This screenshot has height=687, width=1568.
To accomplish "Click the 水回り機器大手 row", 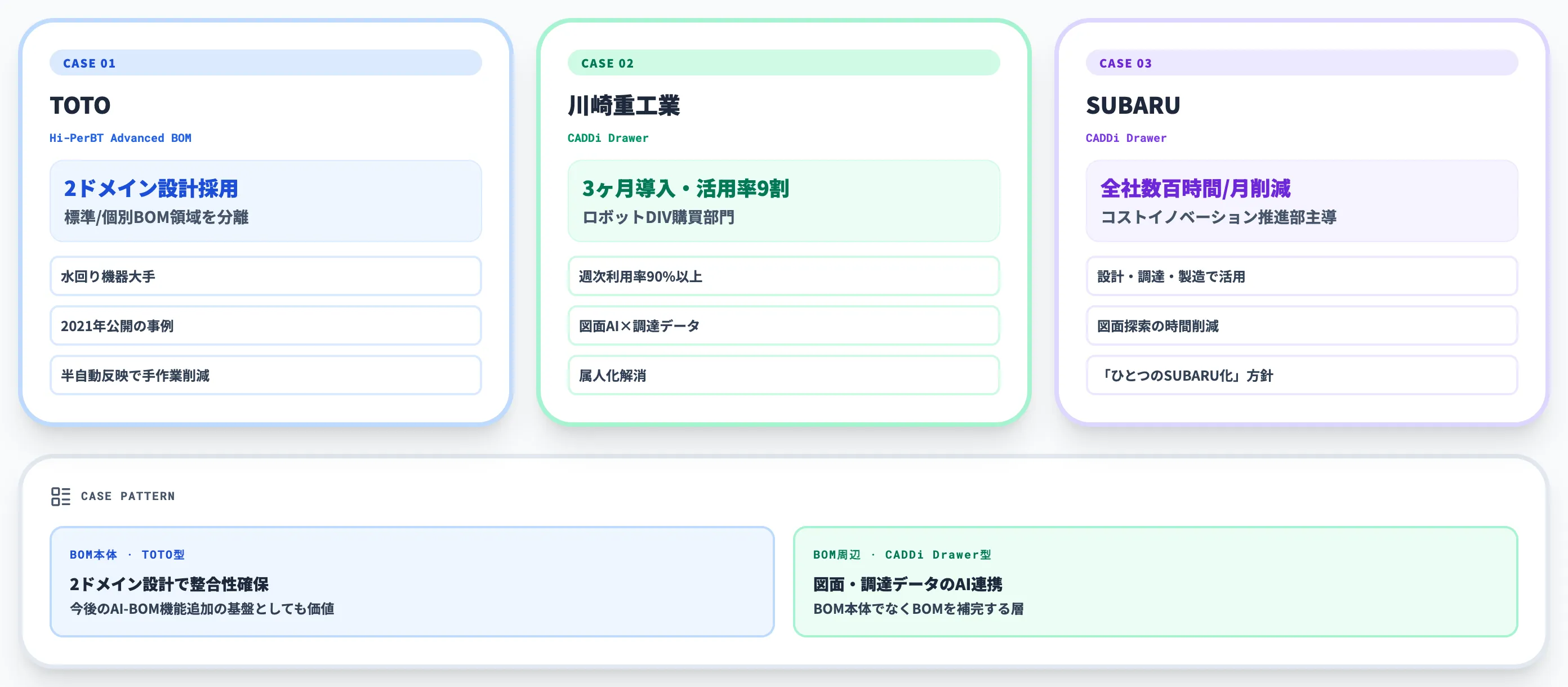I will coord(265,276).
